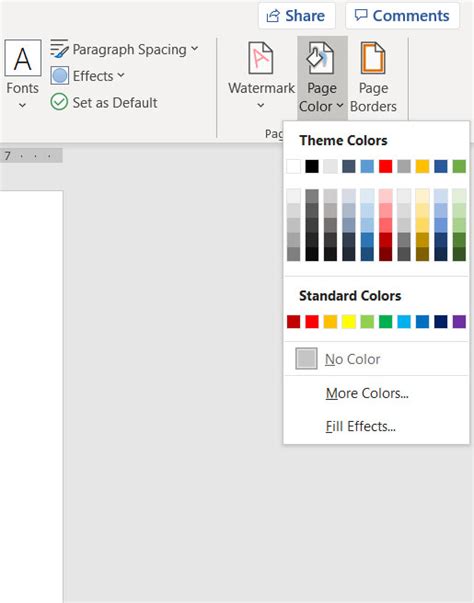Open the Comments pane

(402, 16)
